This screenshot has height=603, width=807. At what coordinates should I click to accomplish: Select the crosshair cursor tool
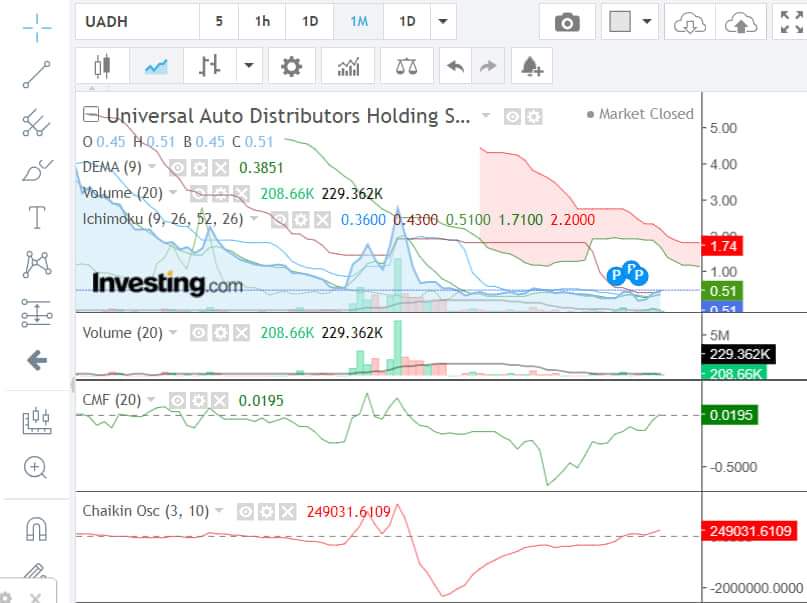[37, 27]
